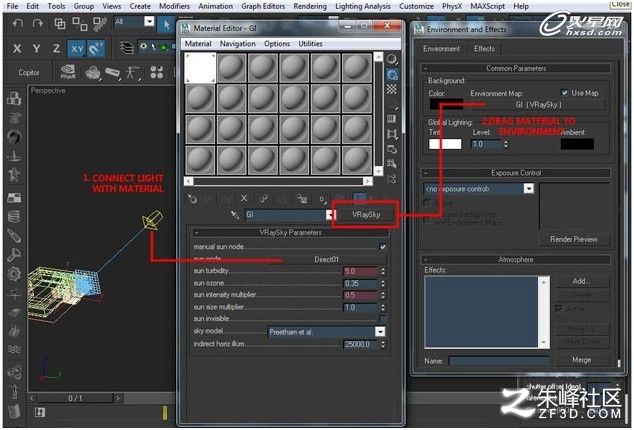Click the PhysX toolbar icon

pos(68,72)
